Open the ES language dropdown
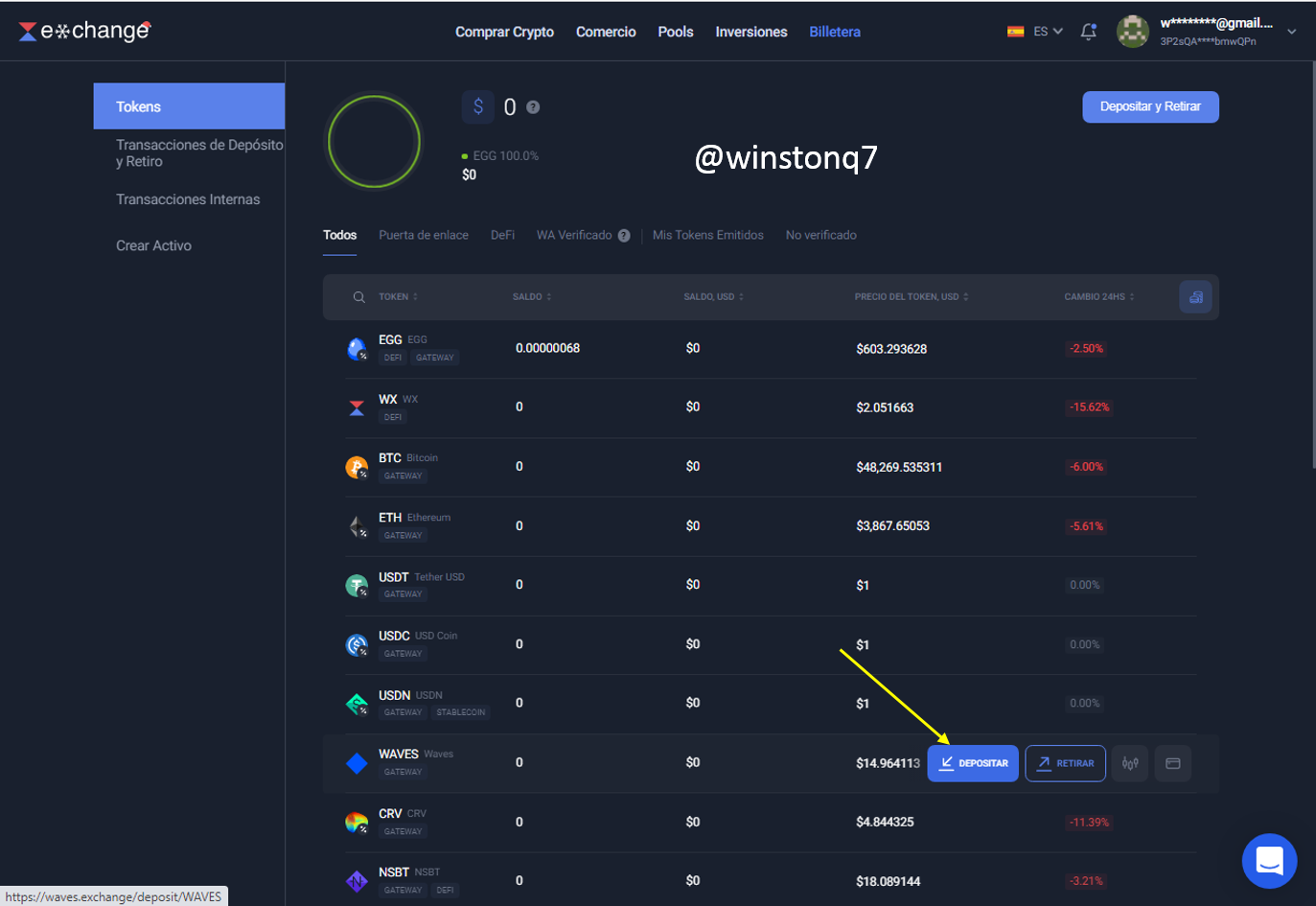The width and height of the screenshot is (1316, 906). tap(1048, 32)
